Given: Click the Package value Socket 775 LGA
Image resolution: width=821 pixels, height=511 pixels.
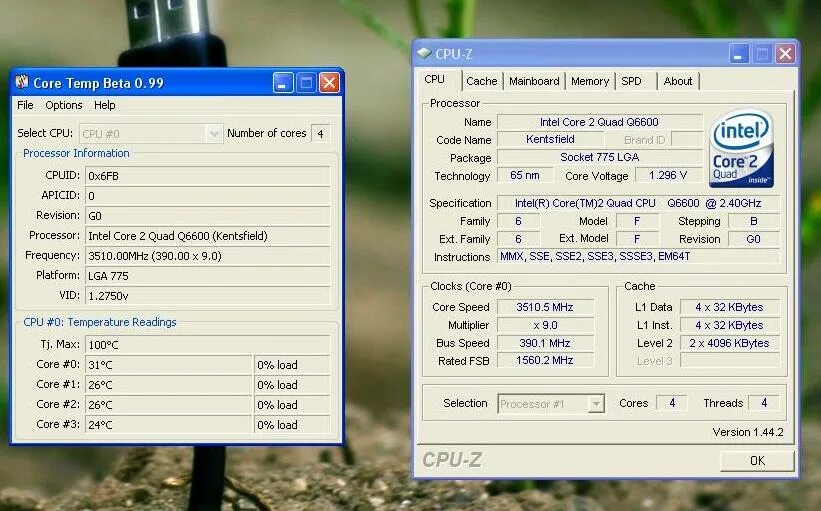Looking at the screenshot, I should click(x=600, y=157).
